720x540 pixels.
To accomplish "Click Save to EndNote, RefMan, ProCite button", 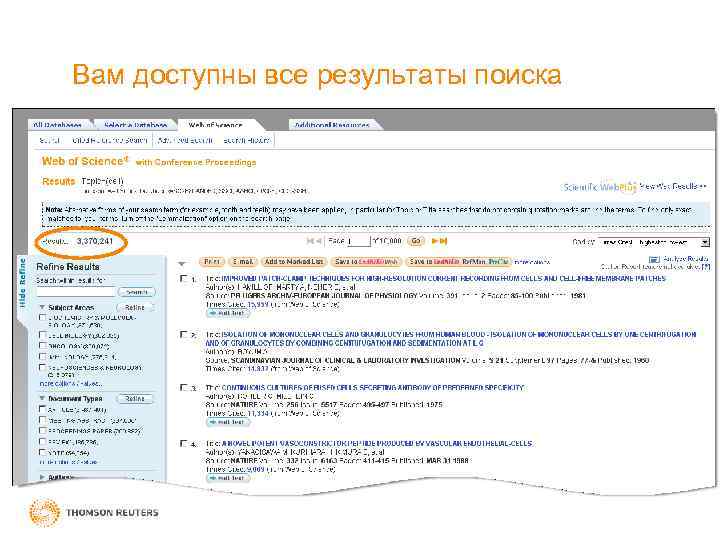I will tap(459, 262).
